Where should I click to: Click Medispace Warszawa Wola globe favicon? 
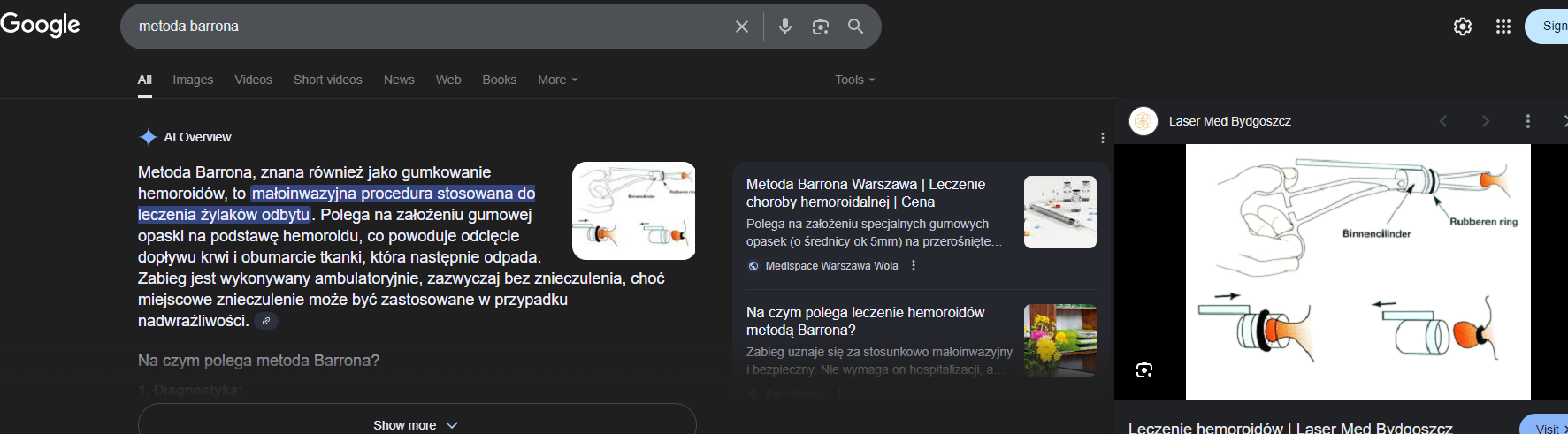(753, 266)
